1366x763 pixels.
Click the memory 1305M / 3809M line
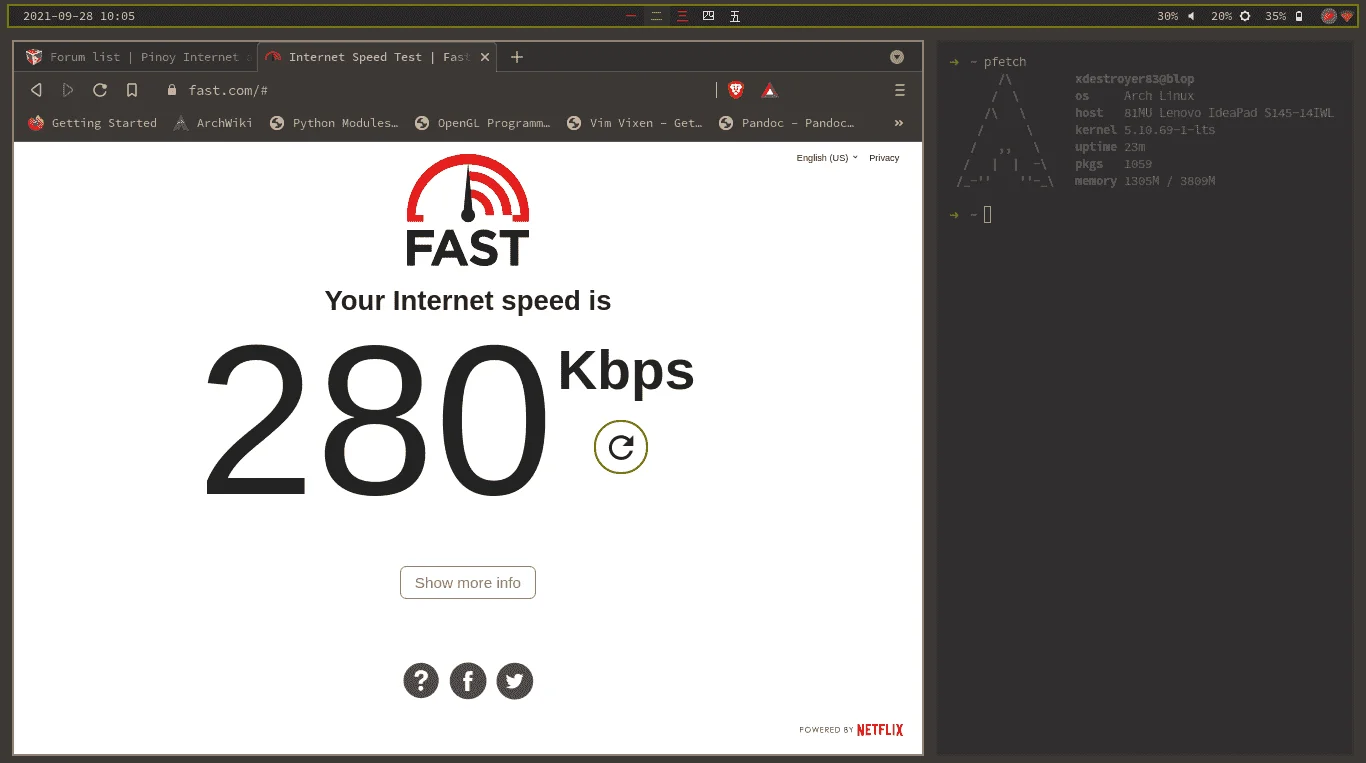(1145, 181)
